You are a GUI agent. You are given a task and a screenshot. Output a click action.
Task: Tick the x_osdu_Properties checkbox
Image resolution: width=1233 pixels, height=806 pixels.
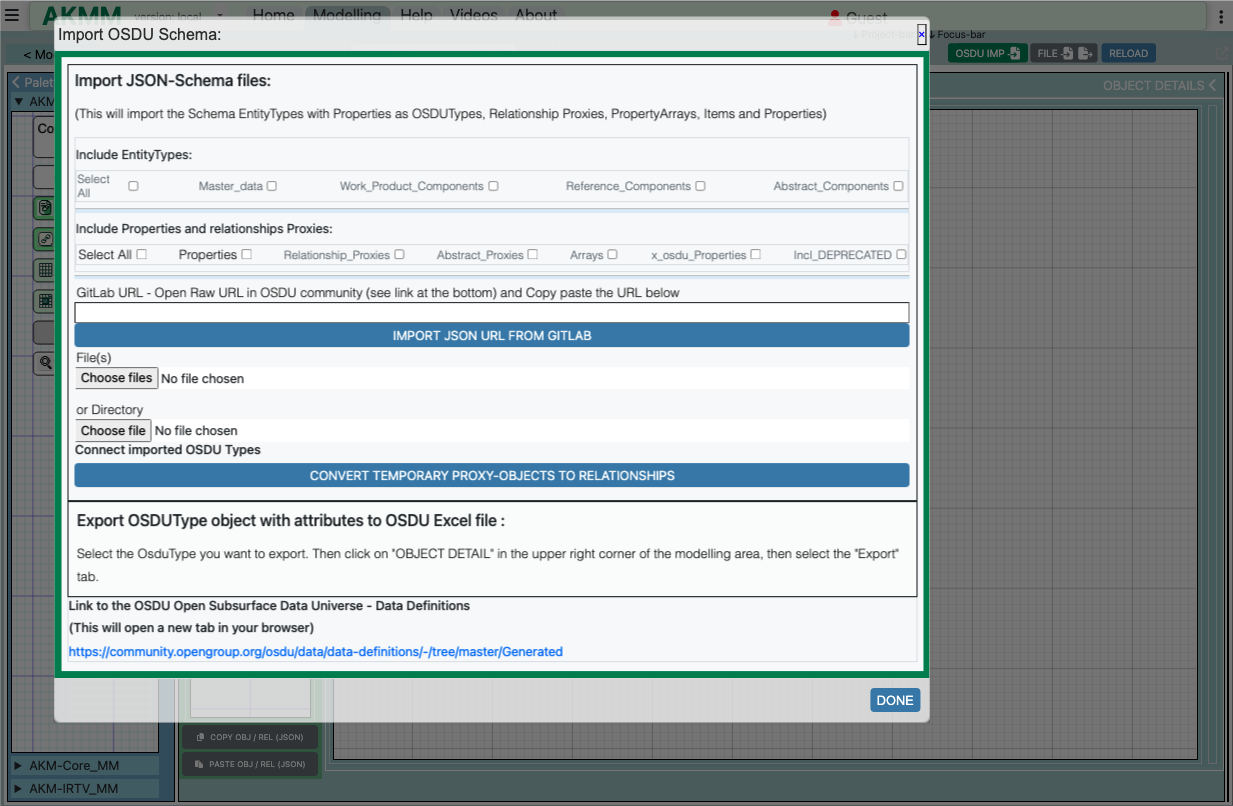pos(755,254)
